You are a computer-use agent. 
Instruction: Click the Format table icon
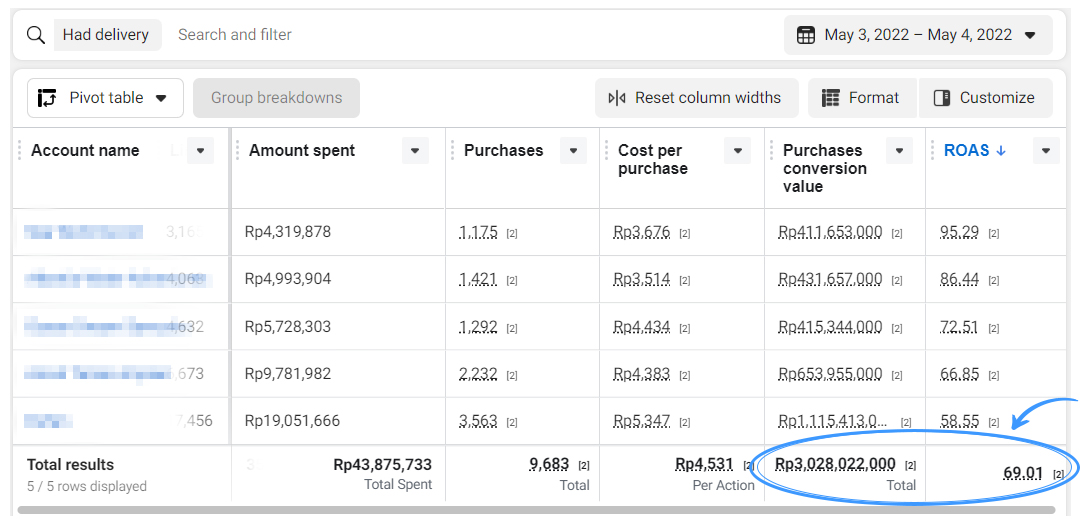pos(830,98)
